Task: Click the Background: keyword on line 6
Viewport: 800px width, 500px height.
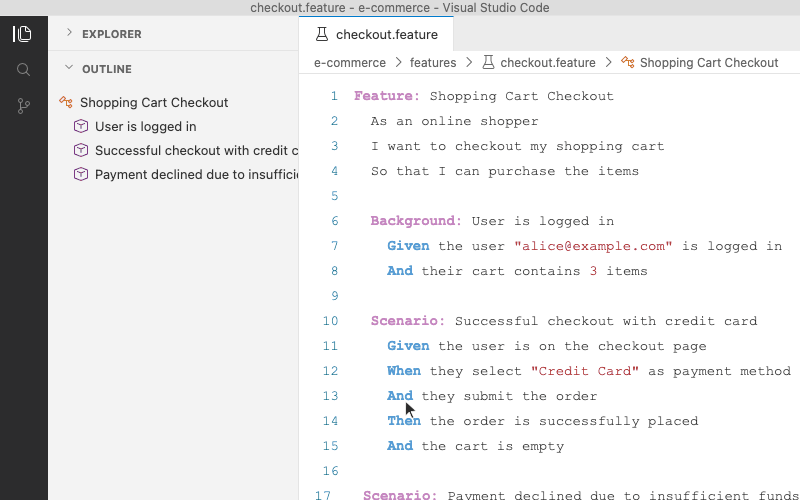Action: 416,221
